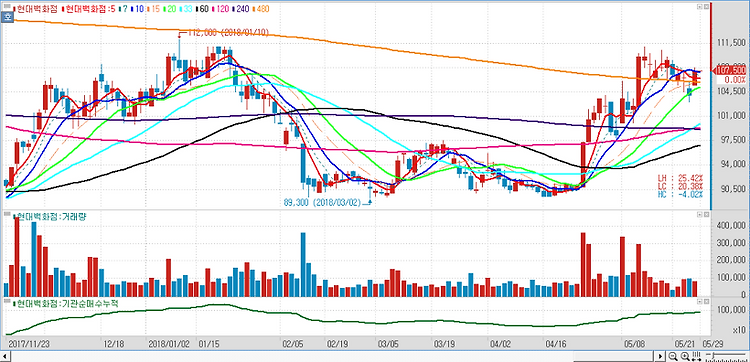The height and width of the screenshot is (362, 750).
Task: Click the small gray icon at chart top-left
Action: pos(7,6)
